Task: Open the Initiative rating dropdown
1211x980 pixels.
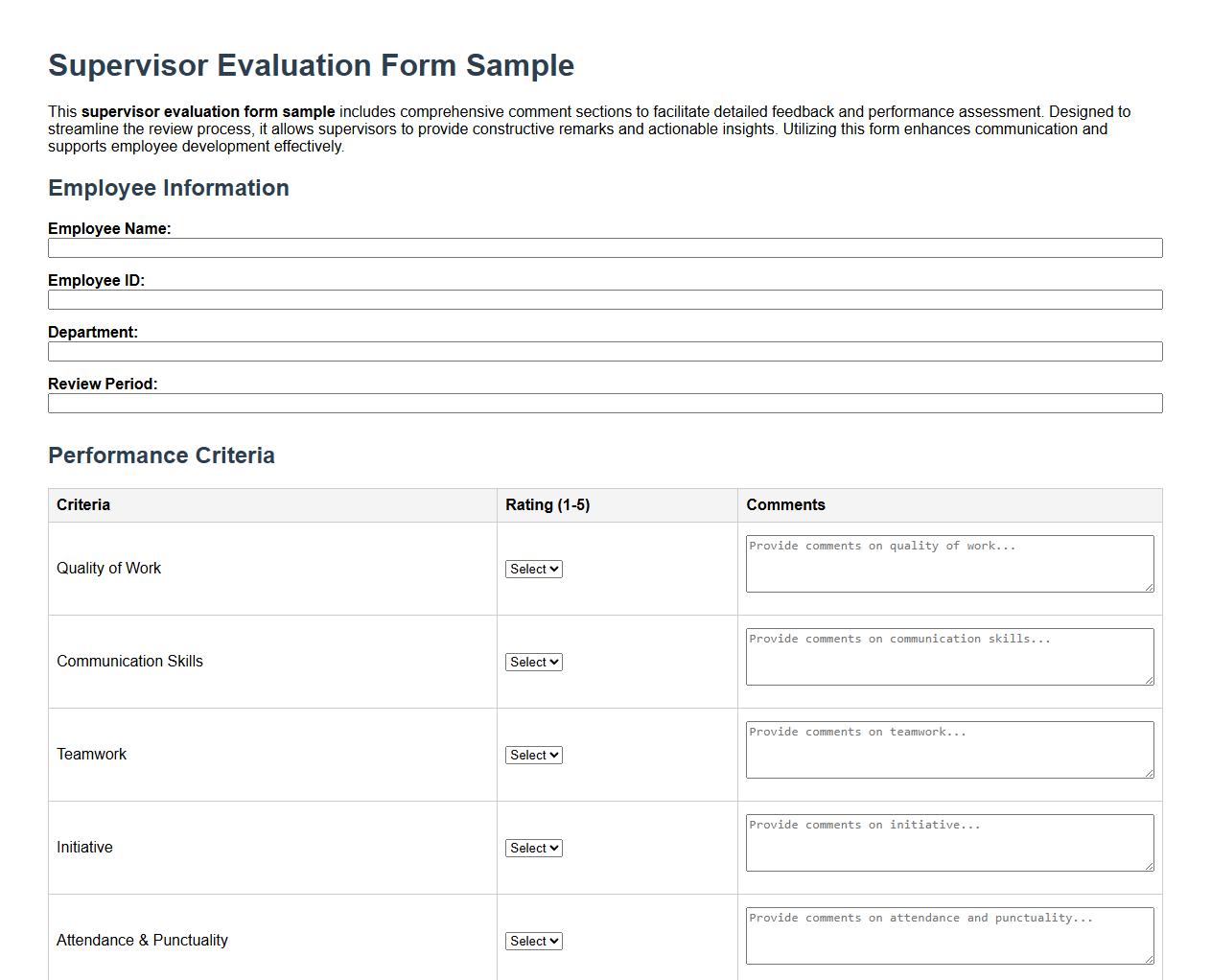Action: pos(533,848)
